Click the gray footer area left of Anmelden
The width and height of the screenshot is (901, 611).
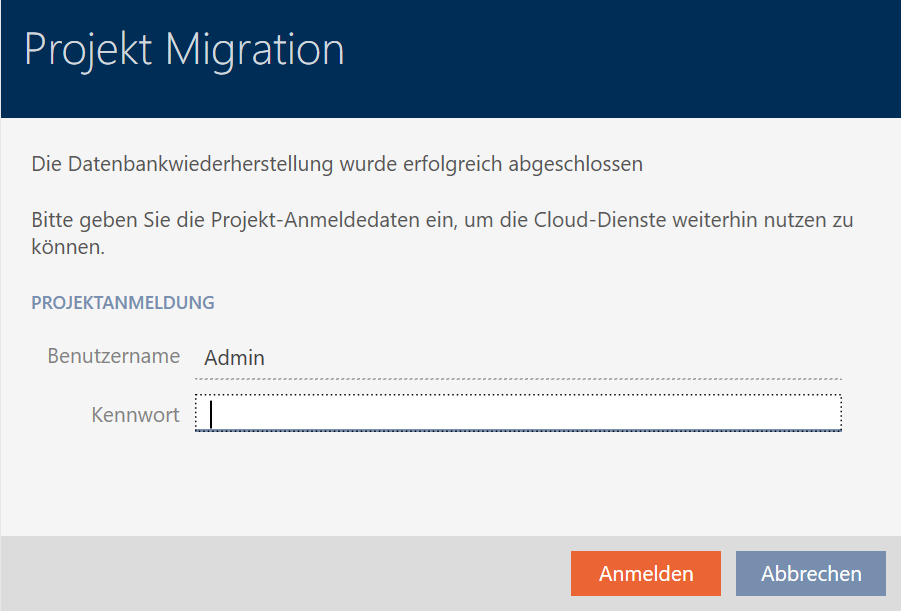(280, 574)
